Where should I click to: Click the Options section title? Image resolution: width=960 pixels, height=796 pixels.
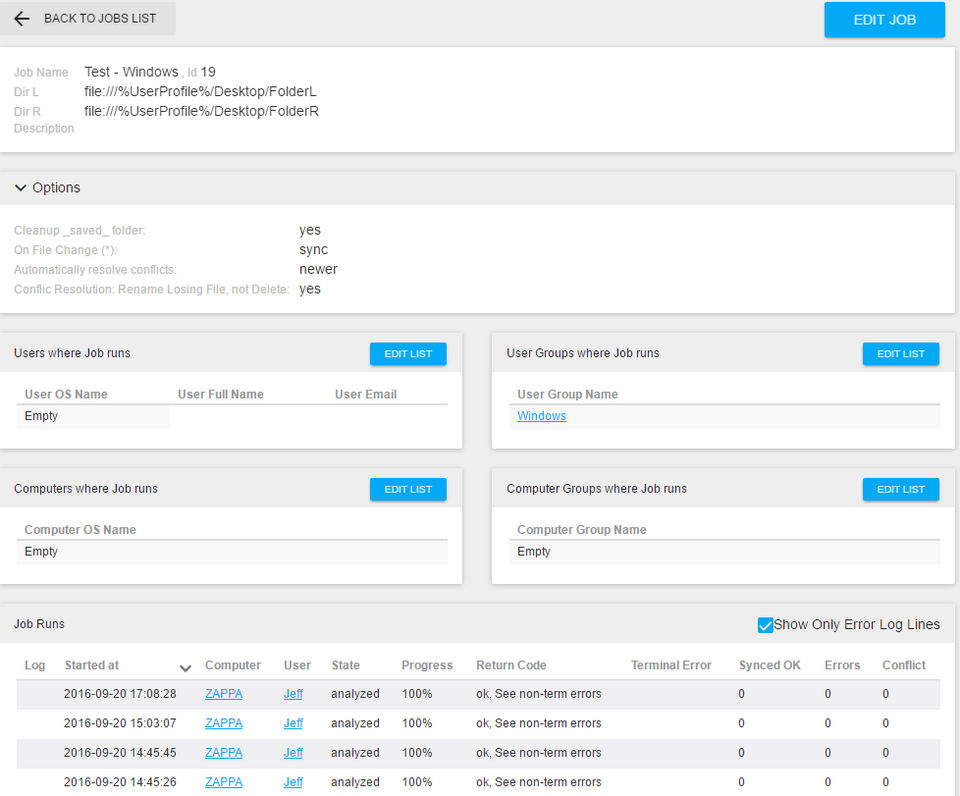56,187
